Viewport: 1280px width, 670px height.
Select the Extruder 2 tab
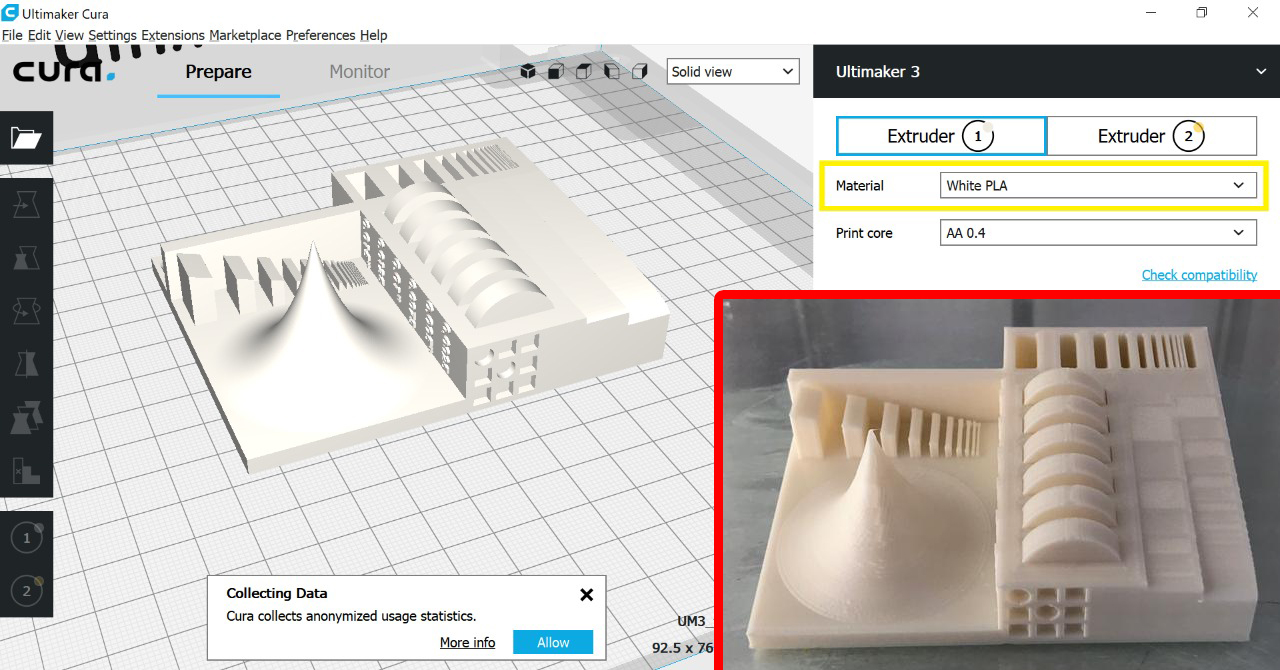[1151, 136]
